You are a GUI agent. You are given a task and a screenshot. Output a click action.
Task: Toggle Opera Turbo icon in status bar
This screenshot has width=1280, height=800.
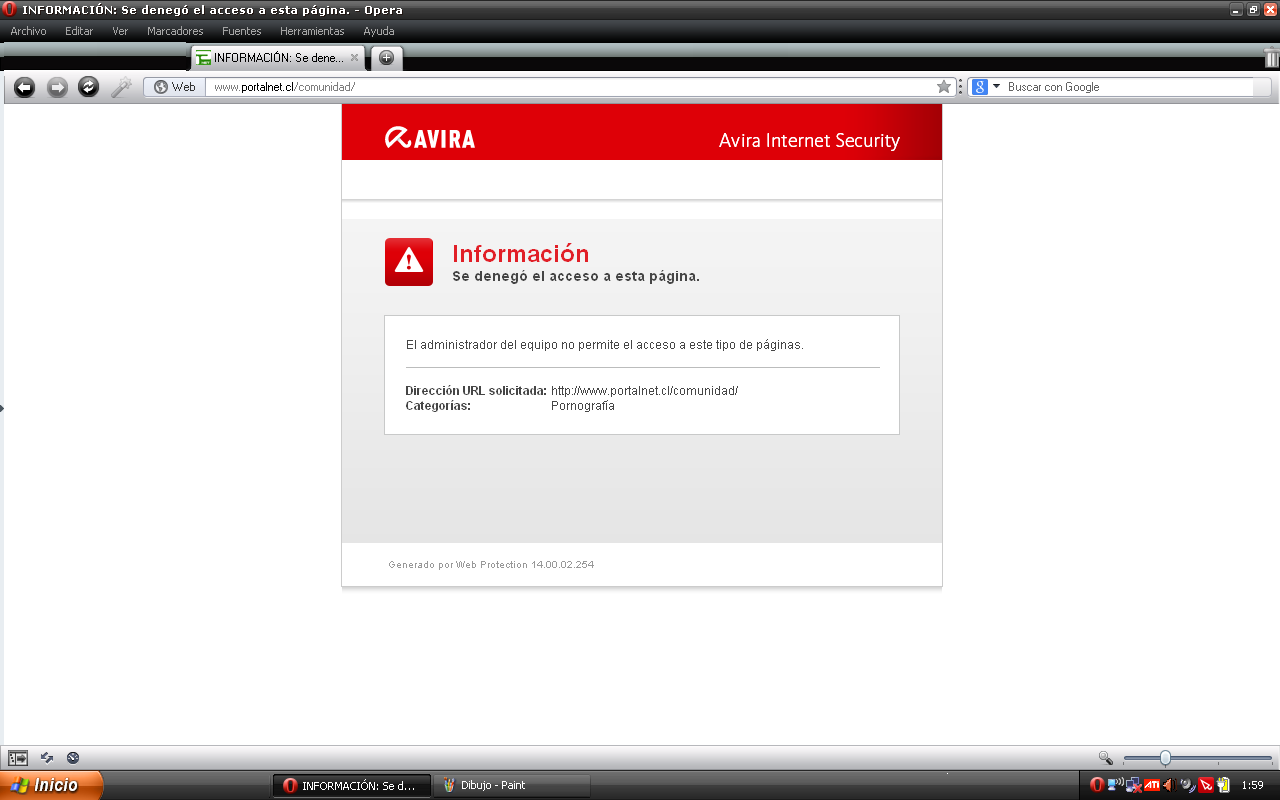(73, 758)
